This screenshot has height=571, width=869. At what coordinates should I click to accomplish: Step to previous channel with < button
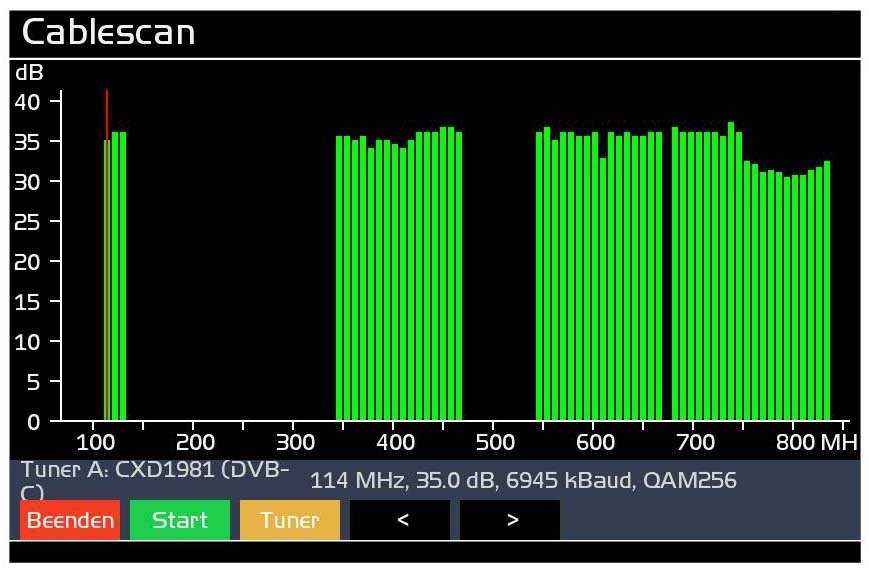[x=400, y=520]
